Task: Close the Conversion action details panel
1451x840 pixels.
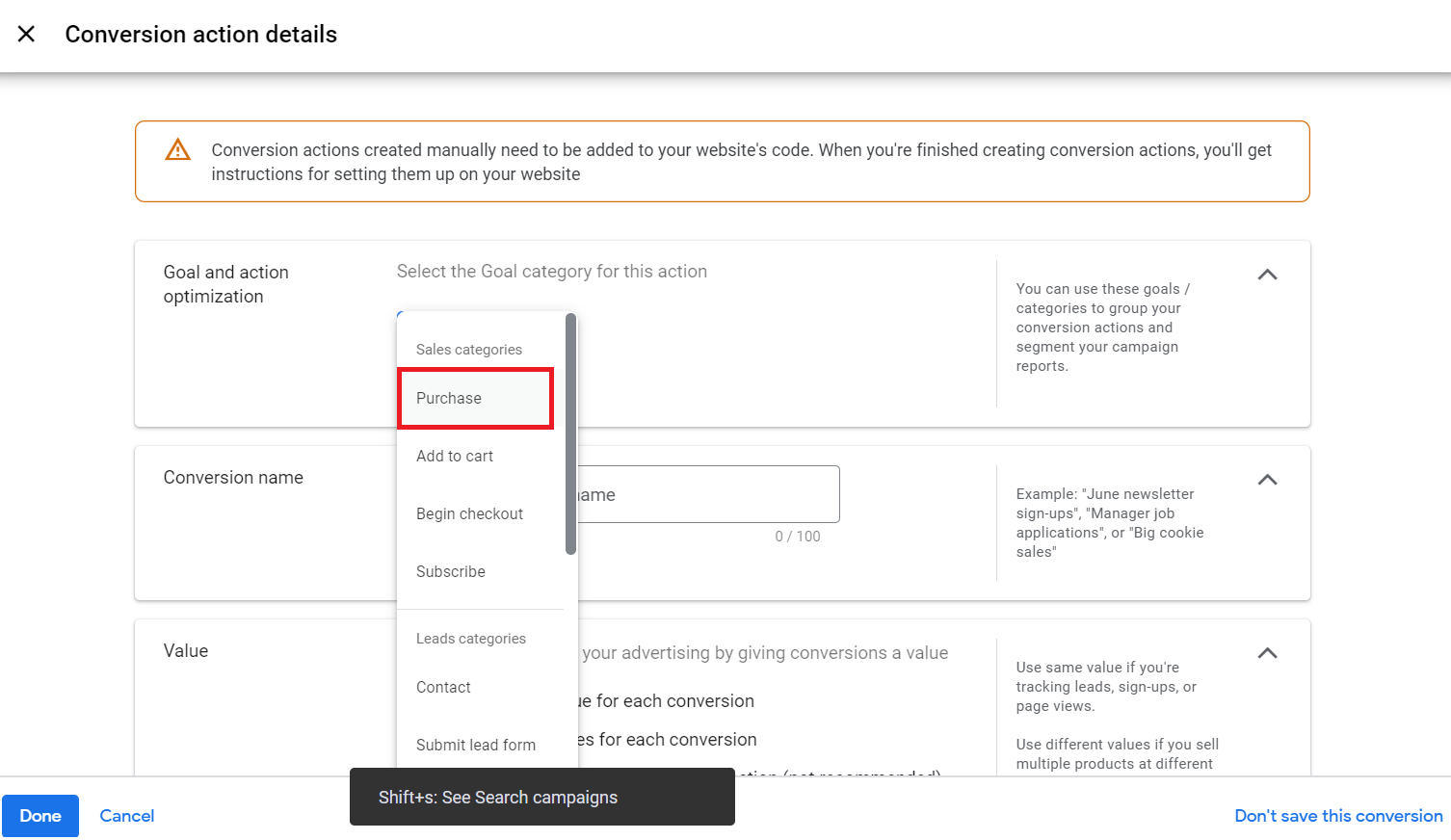Action: point(27,35)
